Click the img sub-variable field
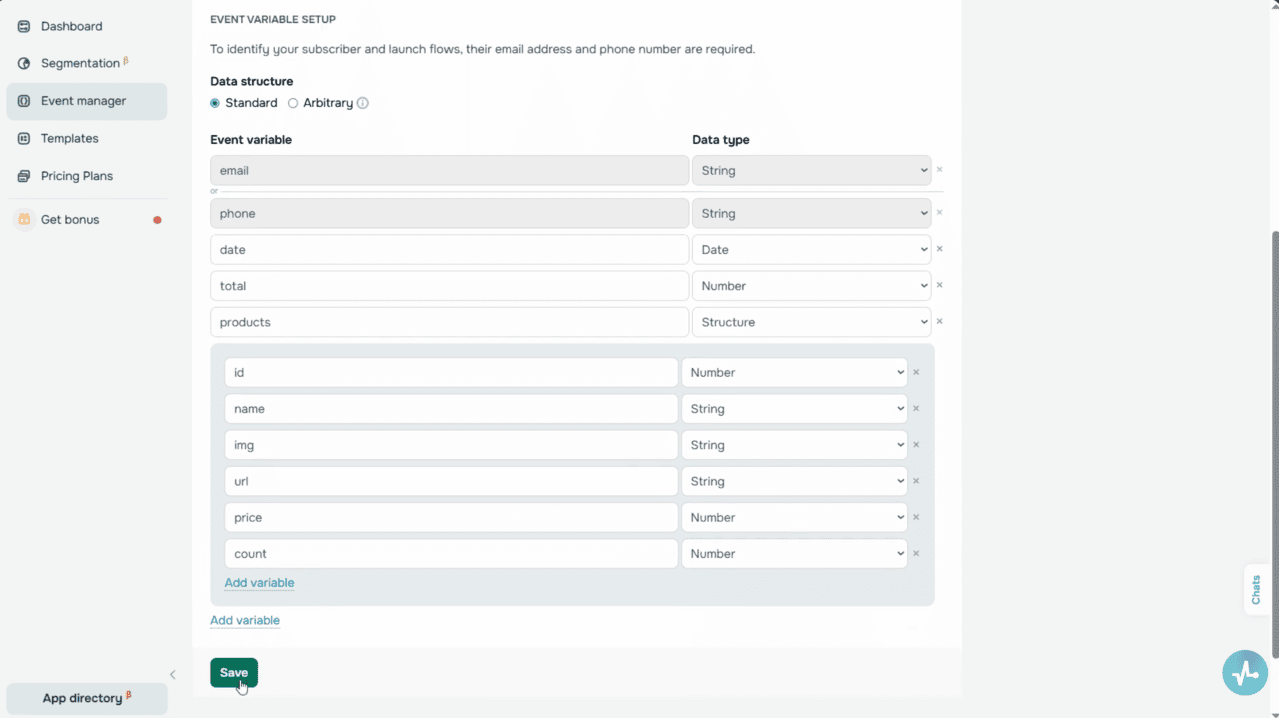The image size is (1279, 718). click(451, 445)
